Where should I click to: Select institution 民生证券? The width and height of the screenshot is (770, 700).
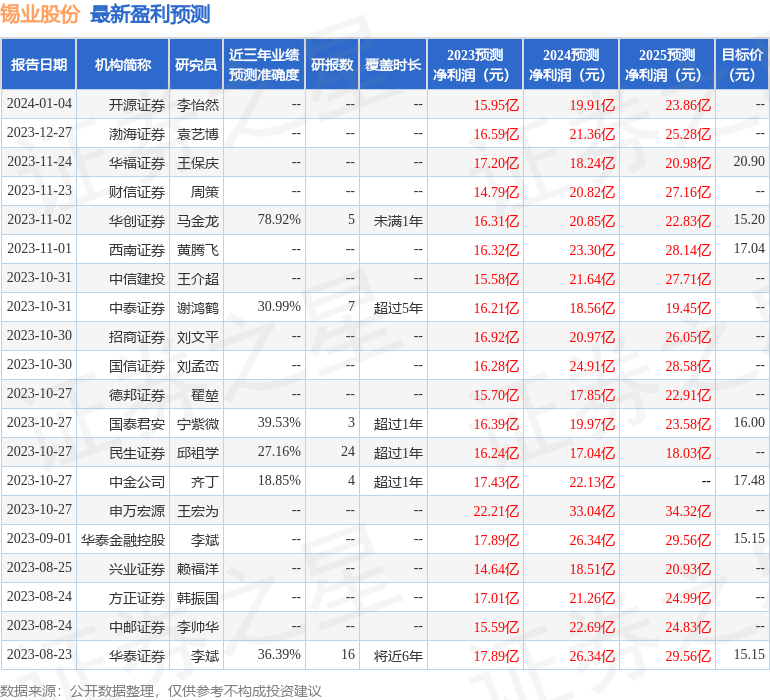(x=137, y=453)
